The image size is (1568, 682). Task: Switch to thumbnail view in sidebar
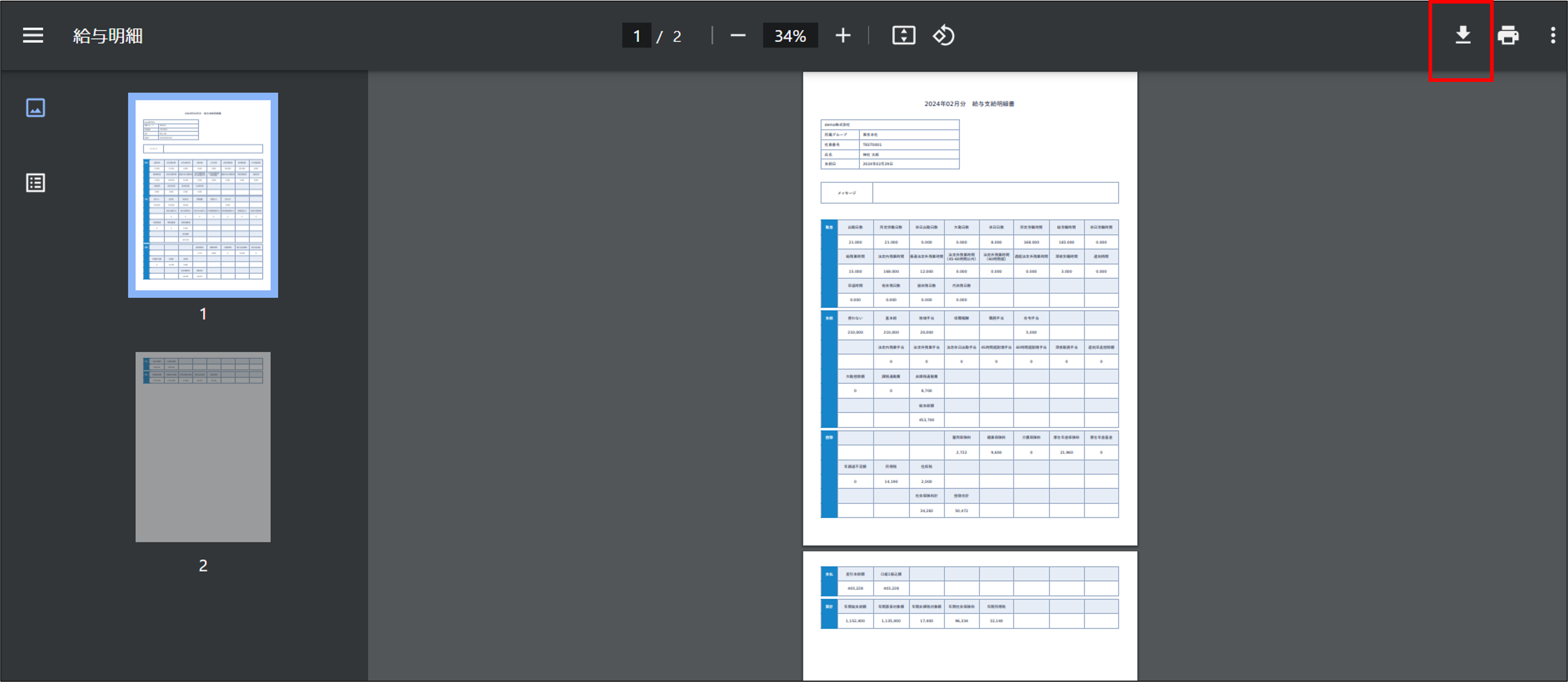[35, 108]
